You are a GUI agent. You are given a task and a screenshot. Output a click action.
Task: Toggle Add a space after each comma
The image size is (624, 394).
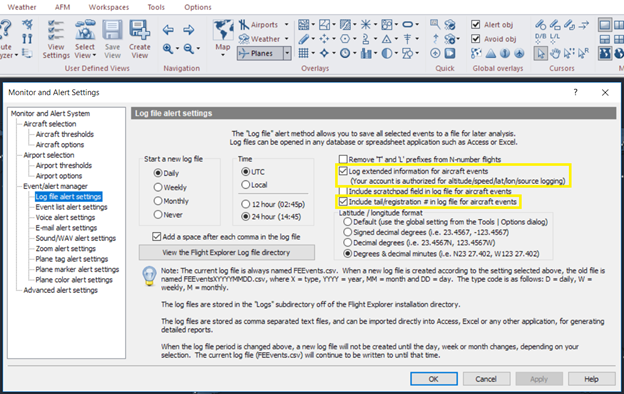tap(156, 237)
